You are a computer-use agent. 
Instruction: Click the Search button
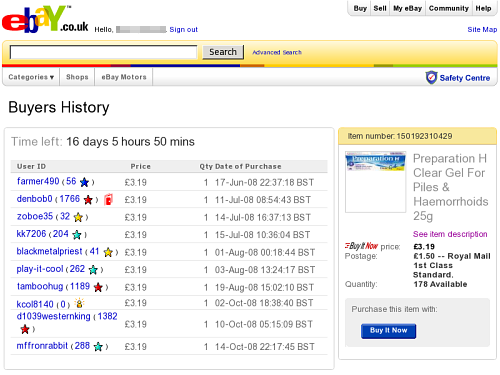pos(223,52)
